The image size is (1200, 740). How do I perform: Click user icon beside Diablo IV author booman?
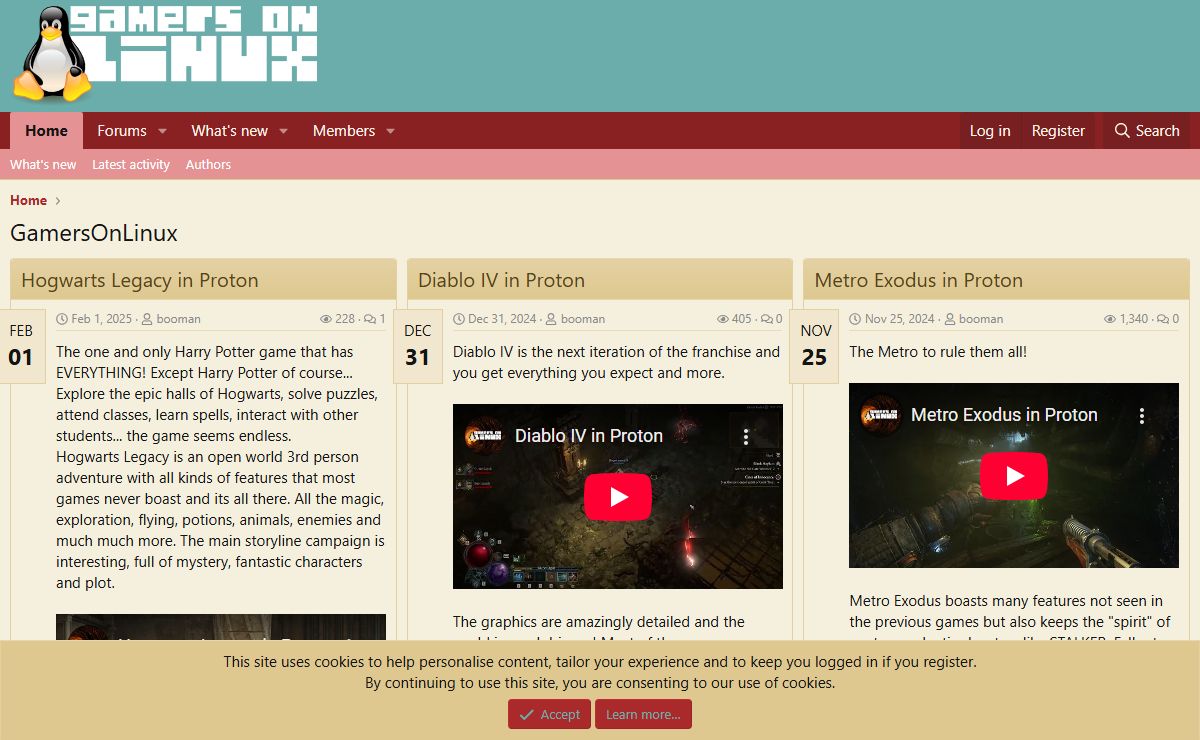(551, 319)
